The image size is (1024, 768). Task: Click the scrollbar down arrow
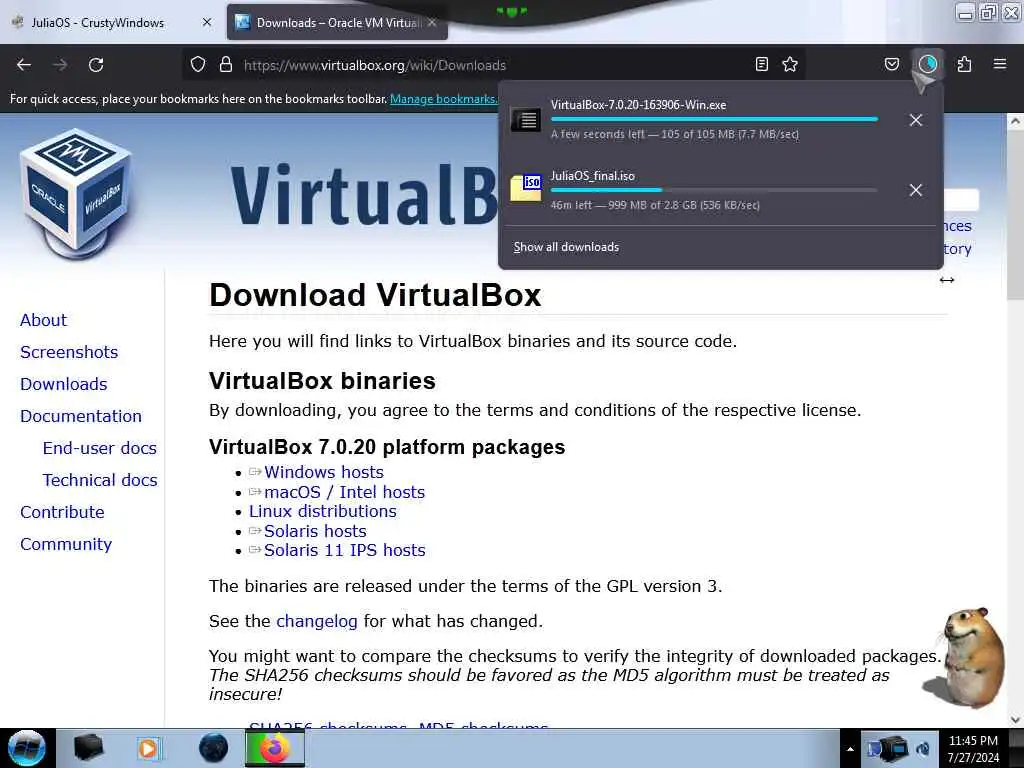click(x=1015, y=720)
